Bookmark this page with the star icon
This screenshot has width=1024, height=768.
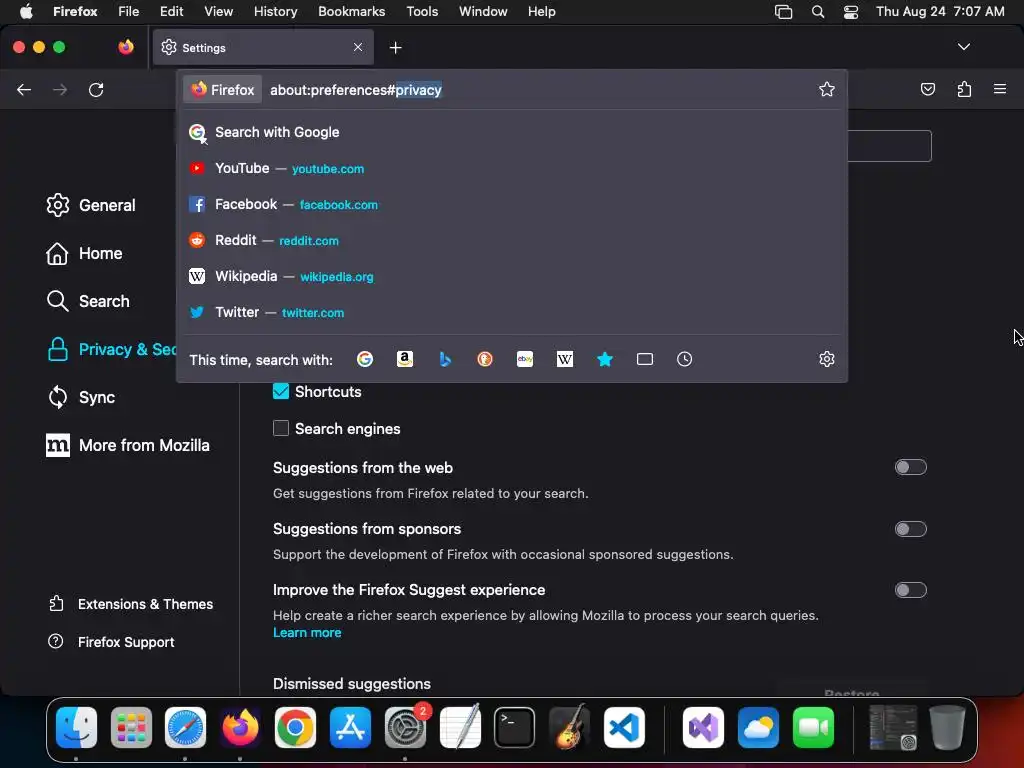[827, 89]
